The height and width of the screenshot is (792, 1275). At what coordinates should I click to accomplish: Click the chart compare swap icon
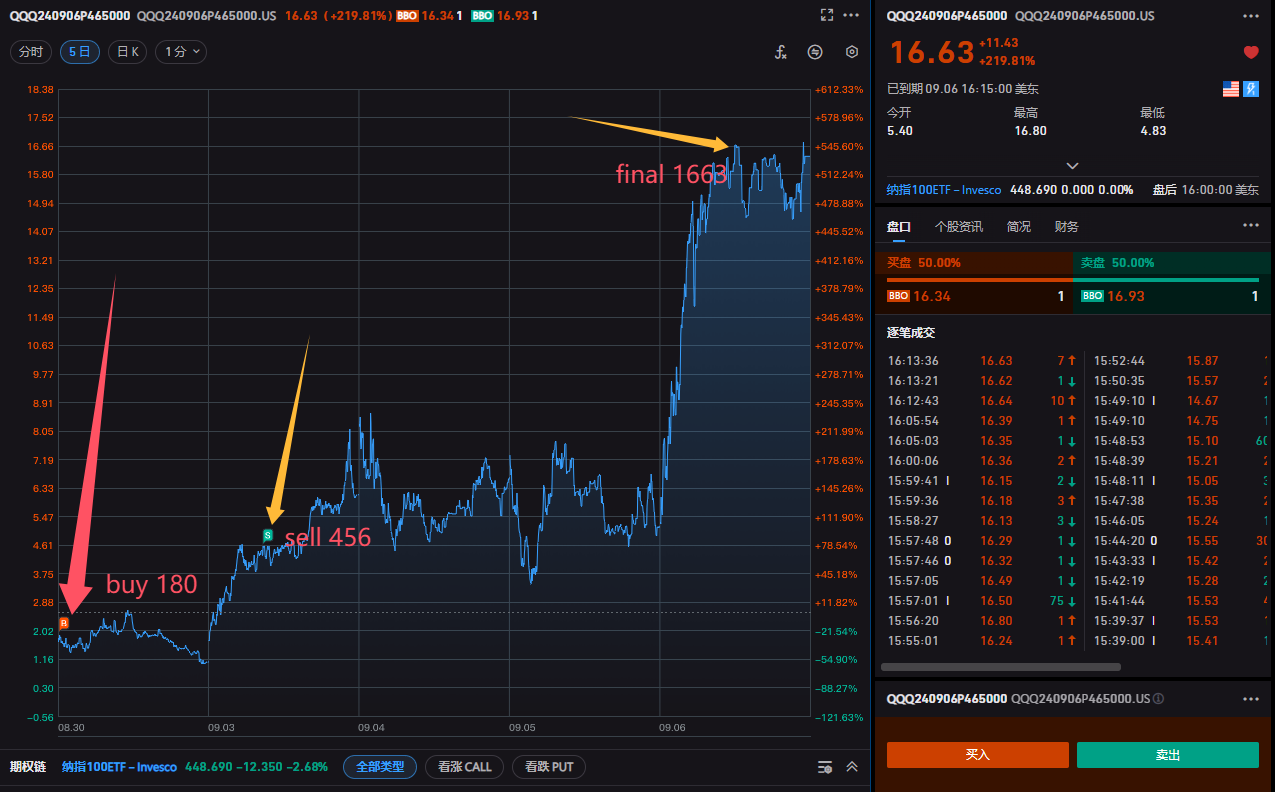point(816,52)
